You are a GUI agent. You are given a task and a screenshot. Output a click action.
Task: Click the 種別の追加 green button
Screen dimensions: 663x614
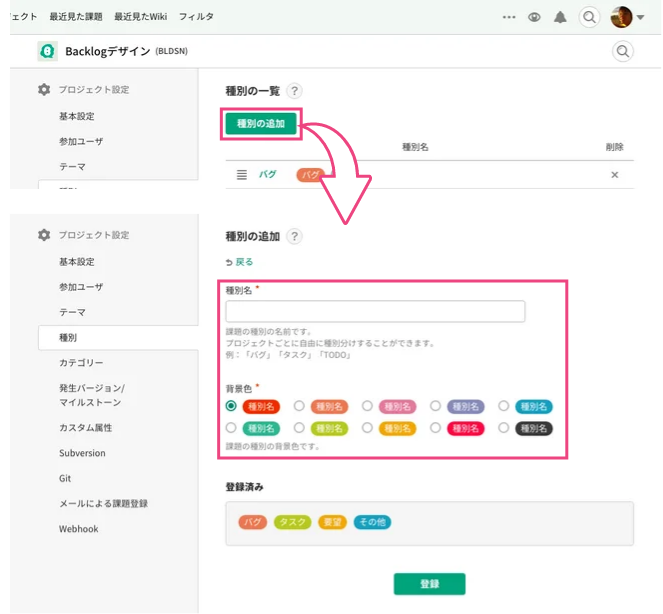point(261,123)
